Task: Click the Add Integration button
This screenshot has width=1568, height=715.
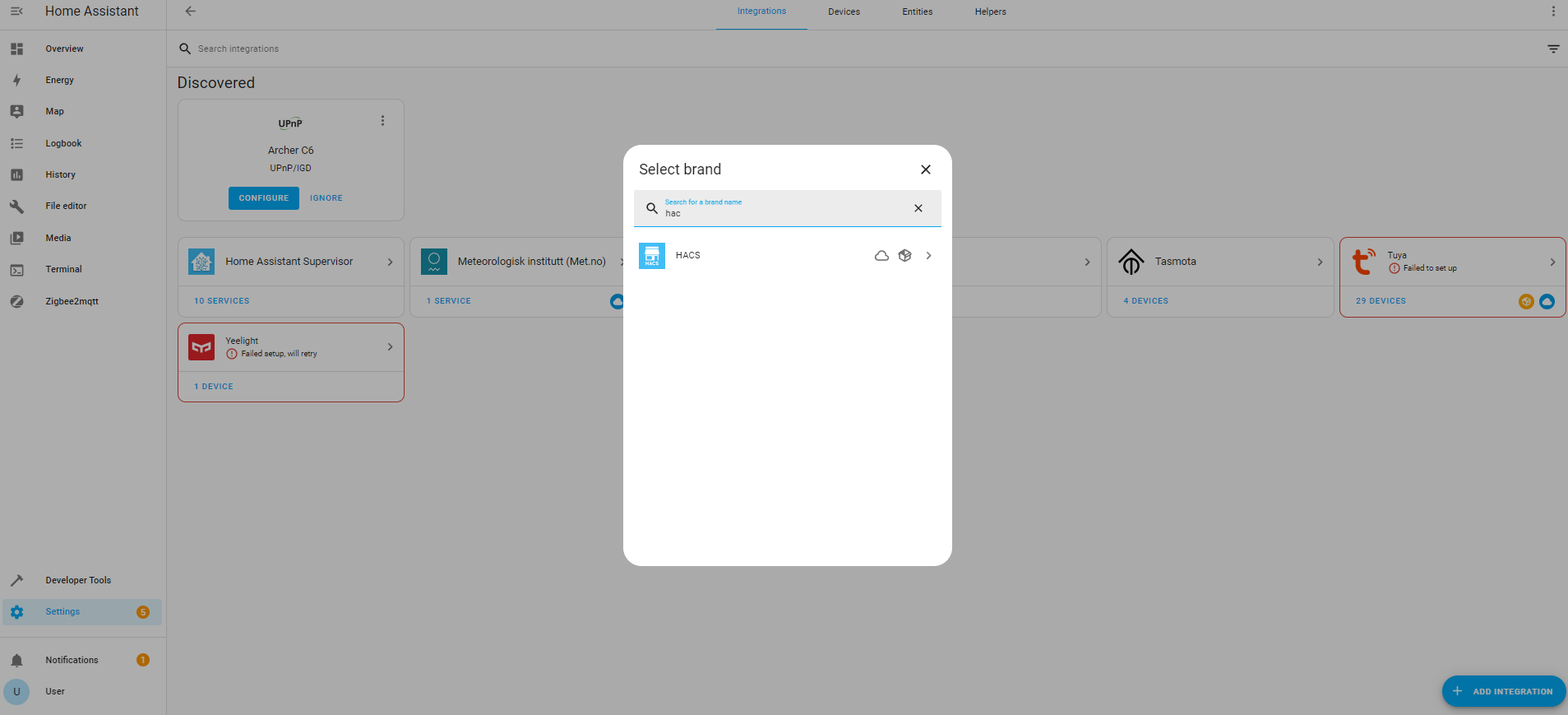Action: (1504, 691)
